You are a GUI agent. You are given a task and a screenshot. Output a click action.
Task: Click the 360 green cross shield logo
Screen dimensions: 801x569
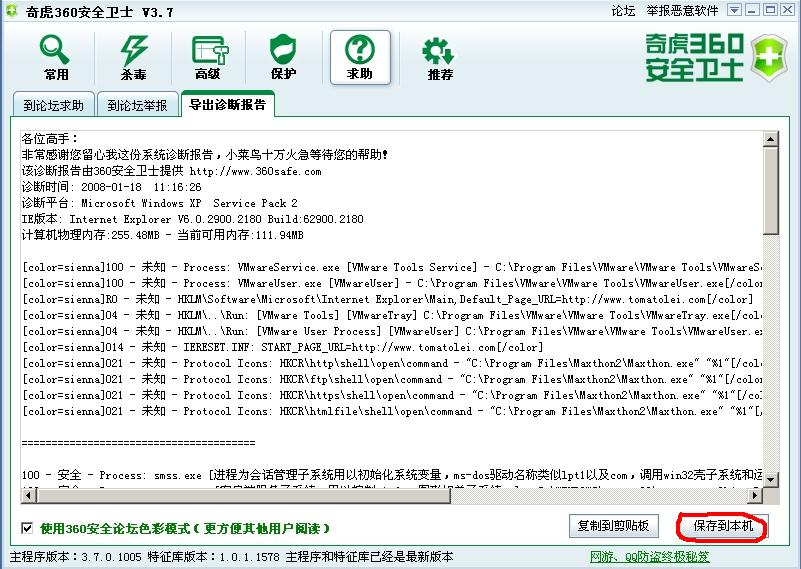click(x=768, y=58)
